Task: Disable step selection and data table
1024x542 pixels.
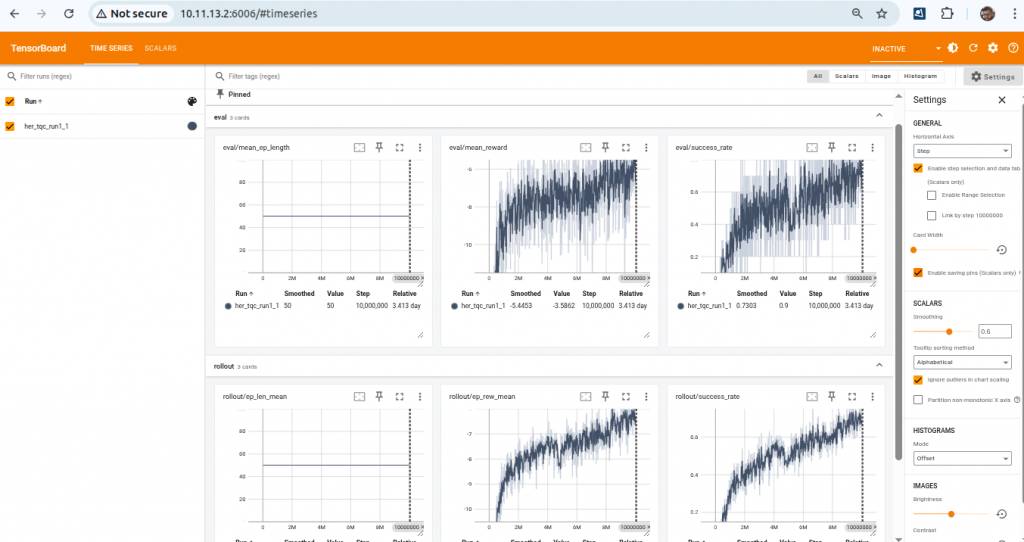Action: point(918,168)
